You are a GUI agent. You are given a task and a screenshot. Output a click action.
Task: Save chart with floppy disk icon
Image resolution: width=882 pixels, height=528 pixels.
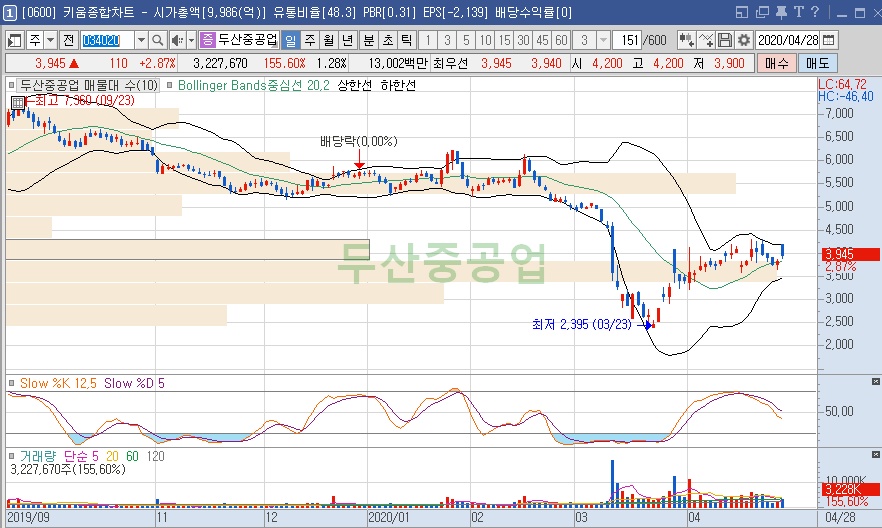(x=725, y=40)
